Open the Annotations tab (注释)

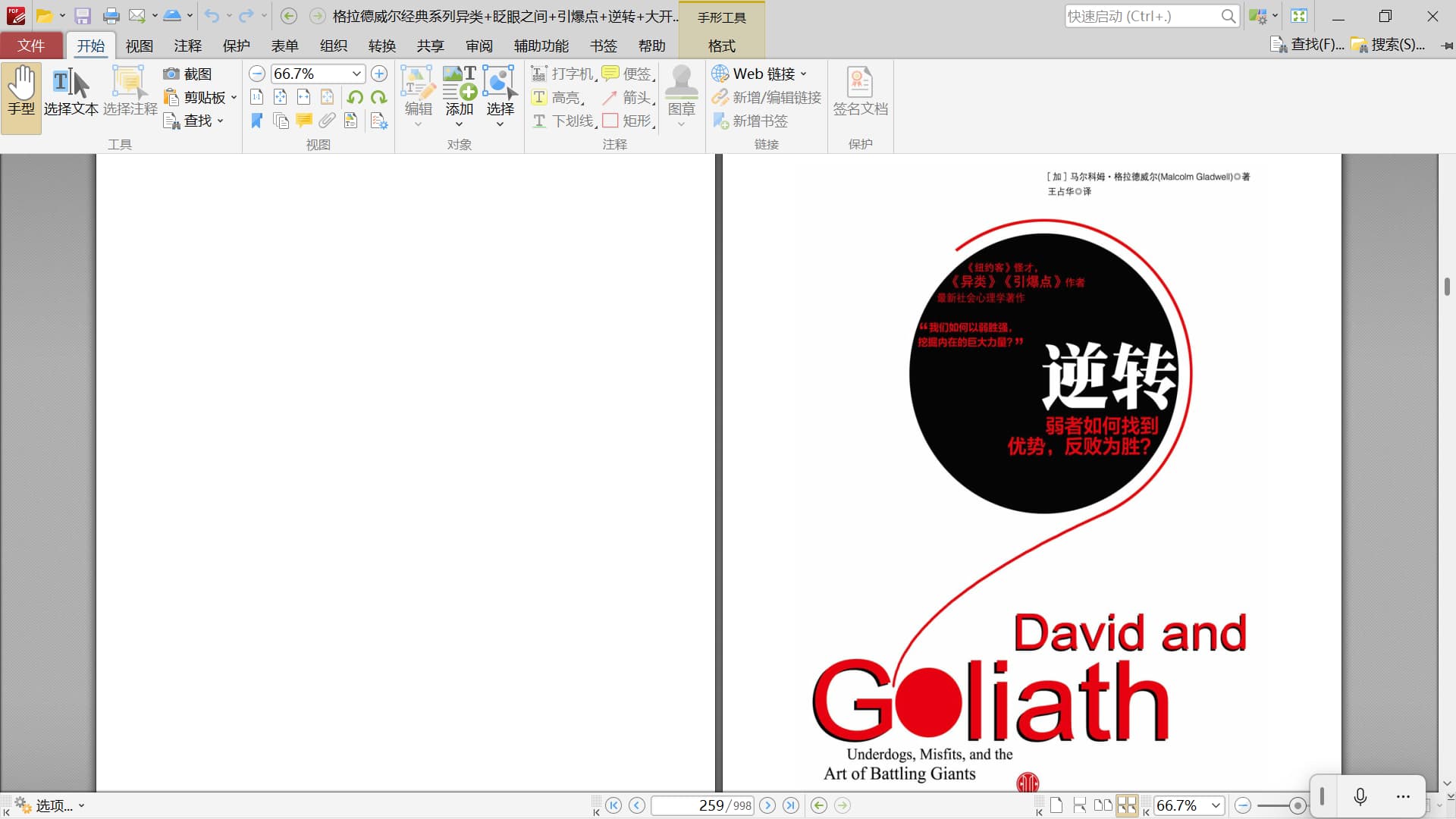pyautogui.click(x=187, y=45)
